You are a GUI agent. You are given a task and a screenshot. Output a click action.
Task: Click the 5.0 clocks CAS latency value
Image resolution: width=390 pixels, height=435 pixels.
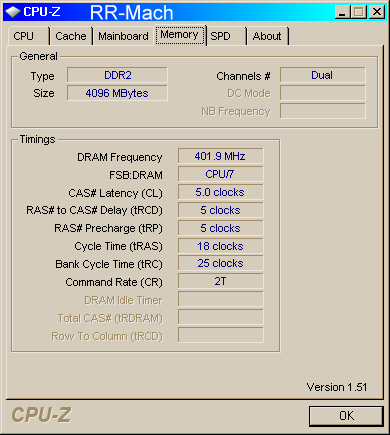(x=220, y=192)
